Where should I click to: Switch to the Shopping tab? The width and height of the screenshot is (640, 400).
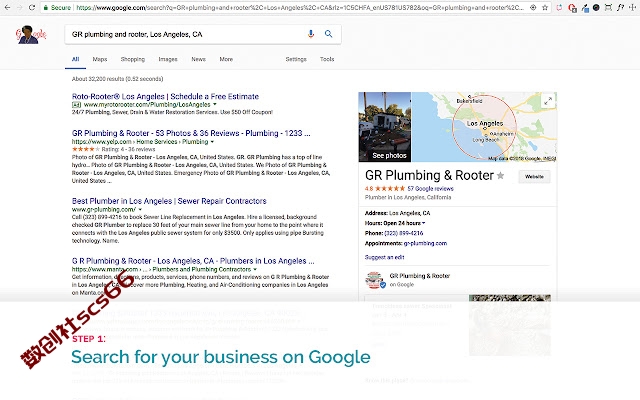coord(133,59)
